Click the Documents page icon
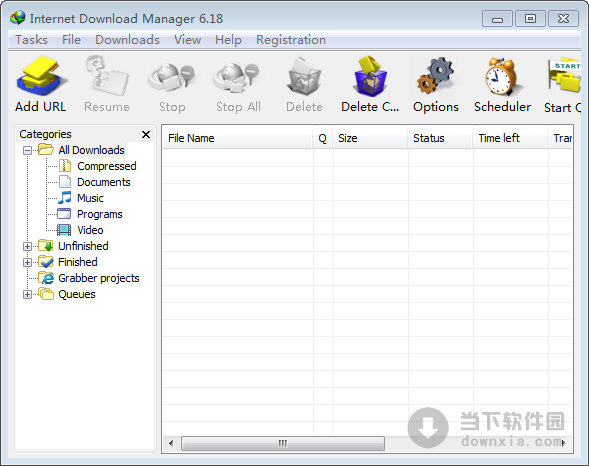The height and width of the screenshot is (466, 589). pyautogui.click(x=65, y=182)
